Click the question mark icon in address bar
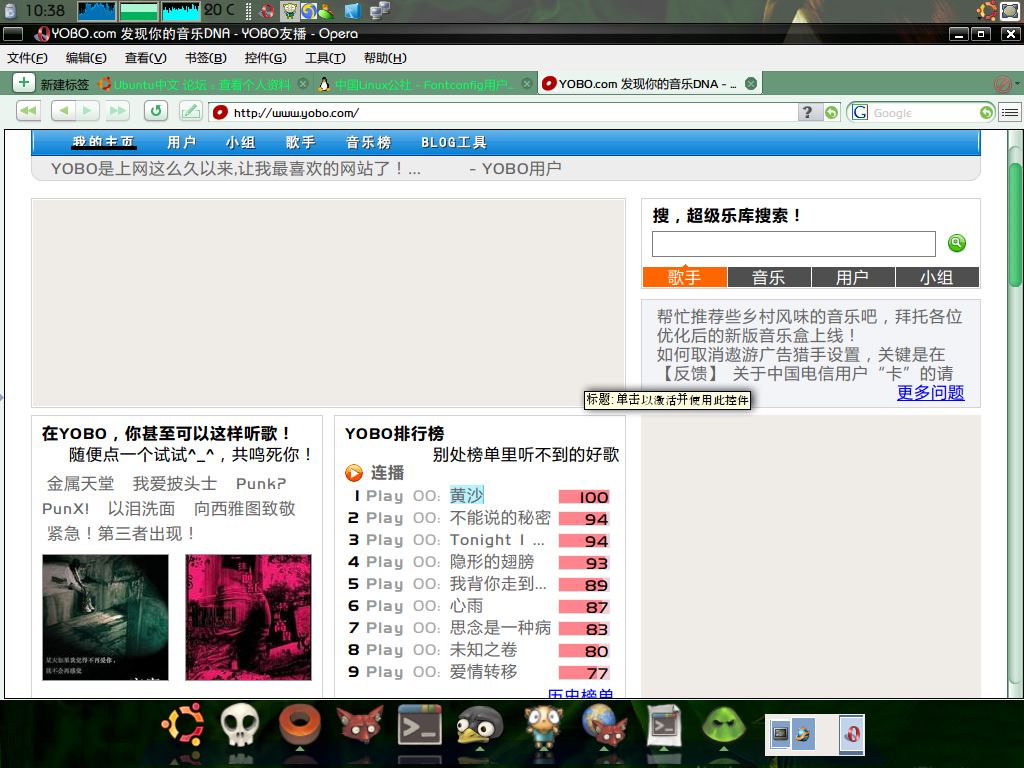Viewport: 1024px width, 768px height. (x=808, y=112)
